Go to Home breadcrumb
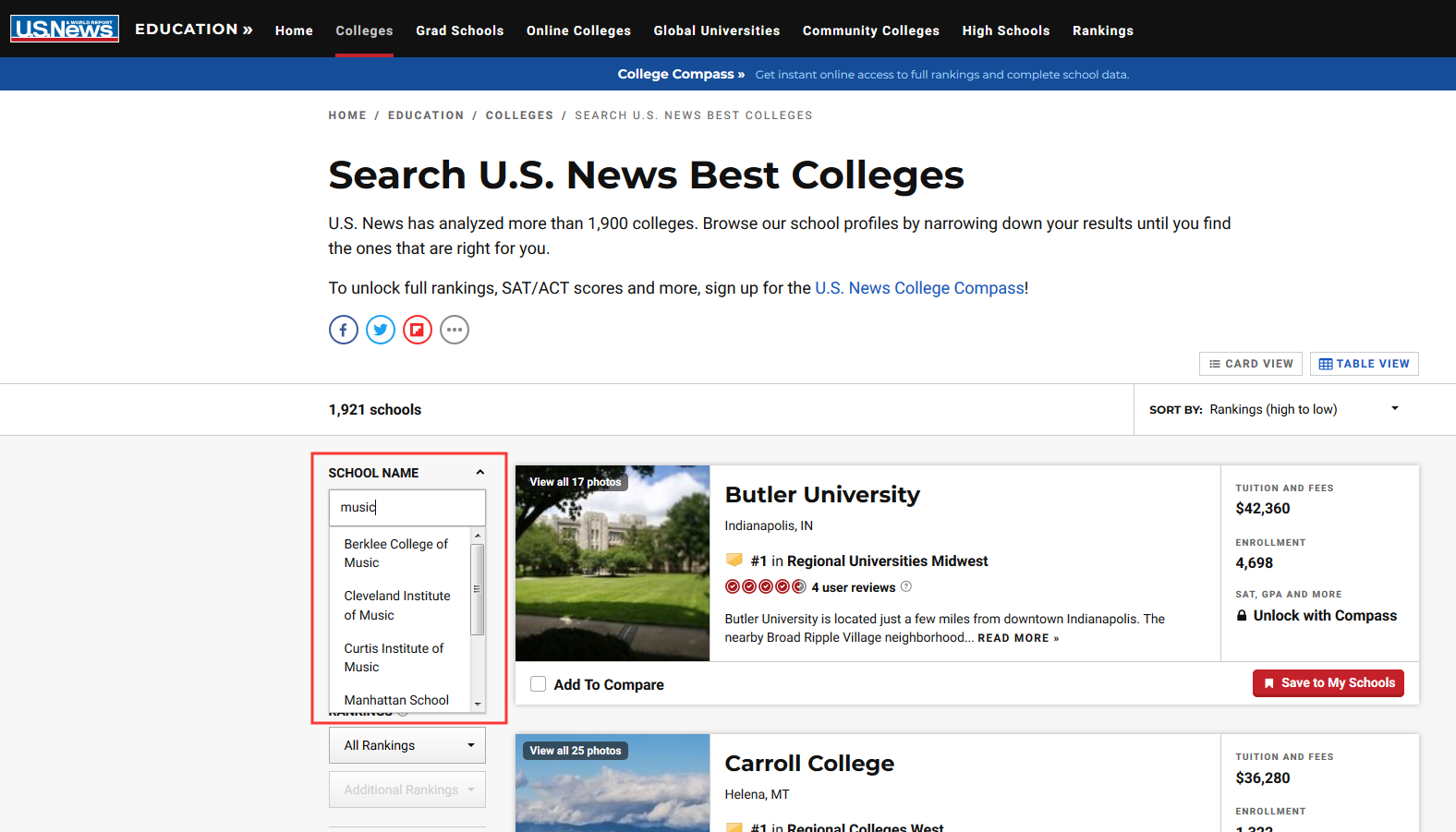 click(347, 115)
